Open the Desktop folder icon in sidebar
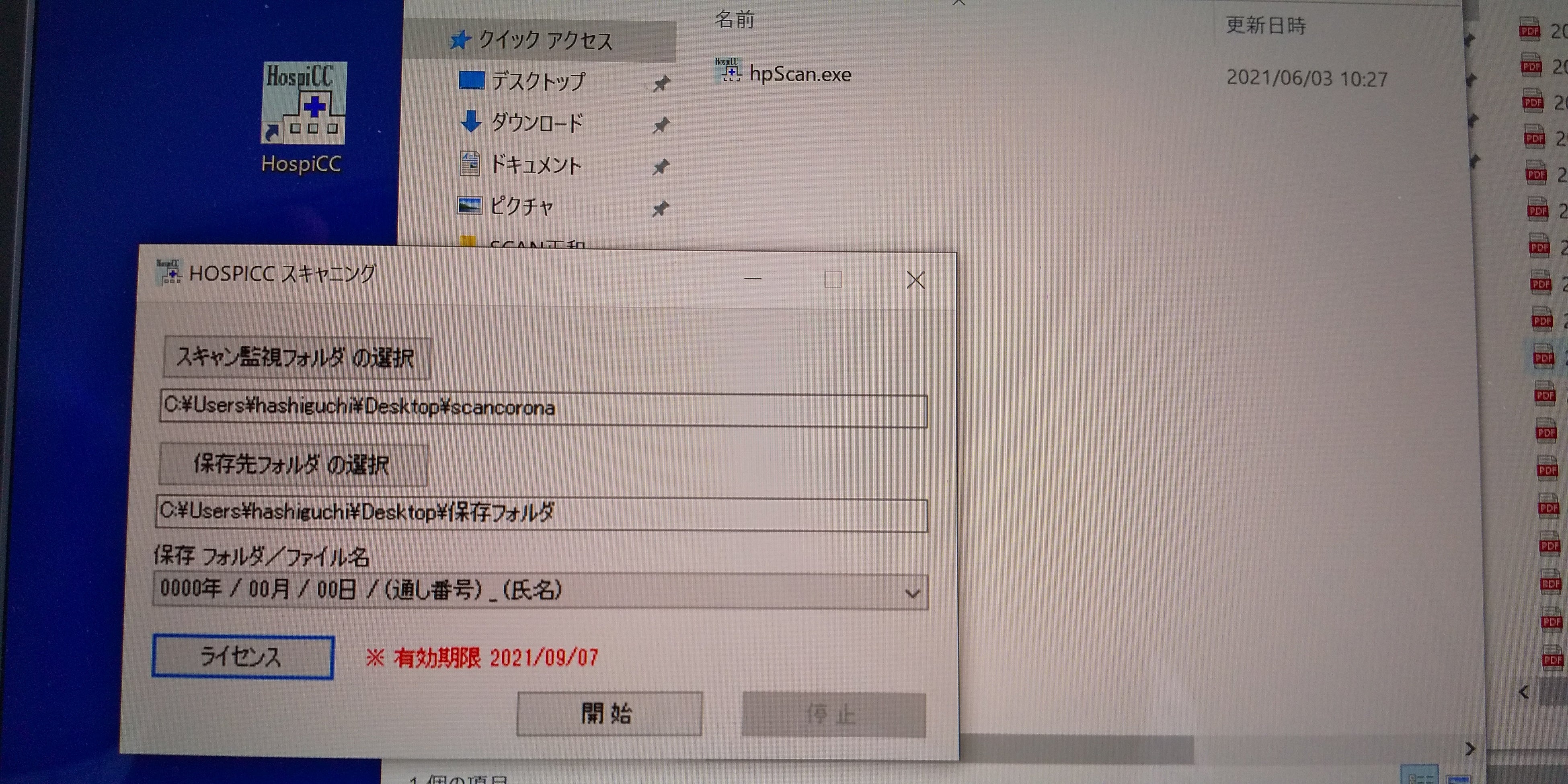Screen dimensions: 1568x784 click(x=471, y=80)
